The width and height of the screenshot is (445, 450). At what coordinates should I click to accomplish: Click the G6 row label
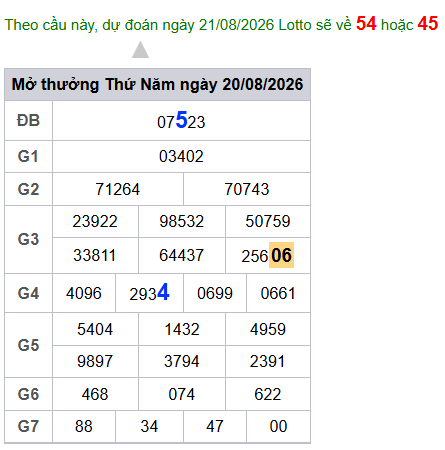click(28, 394)
